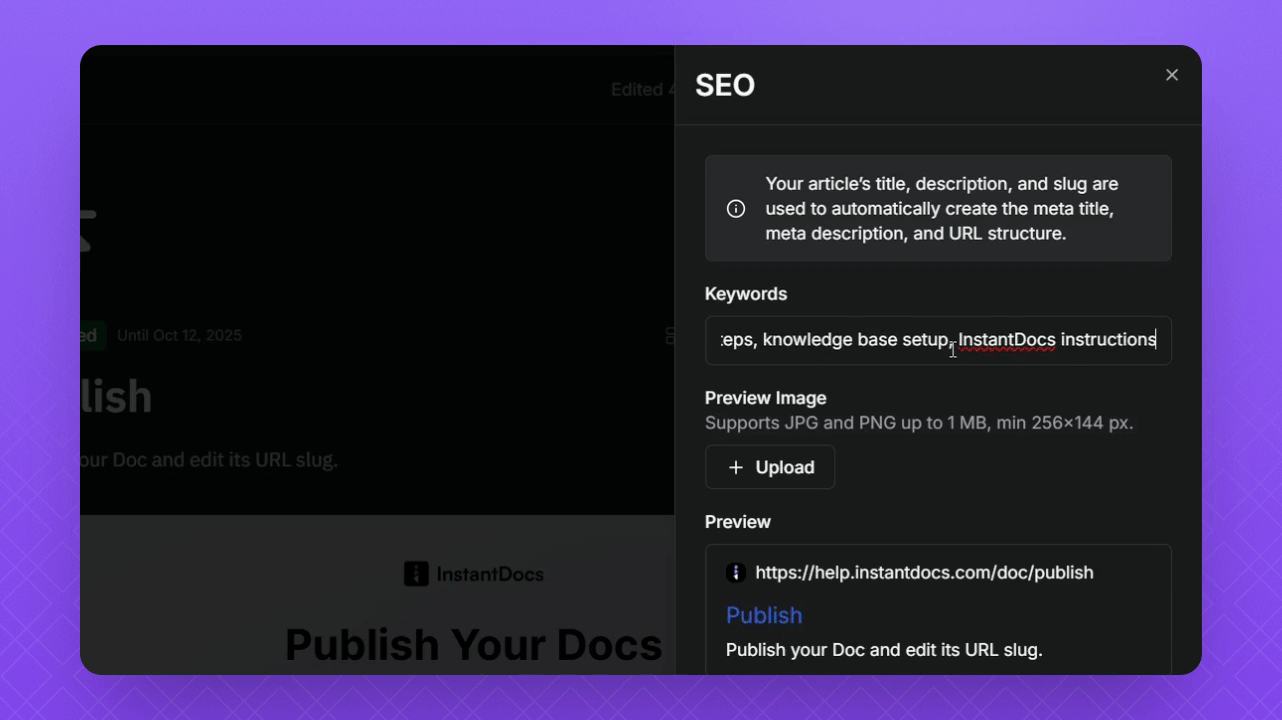Close the SEO panel

(x=1172, y=75)
